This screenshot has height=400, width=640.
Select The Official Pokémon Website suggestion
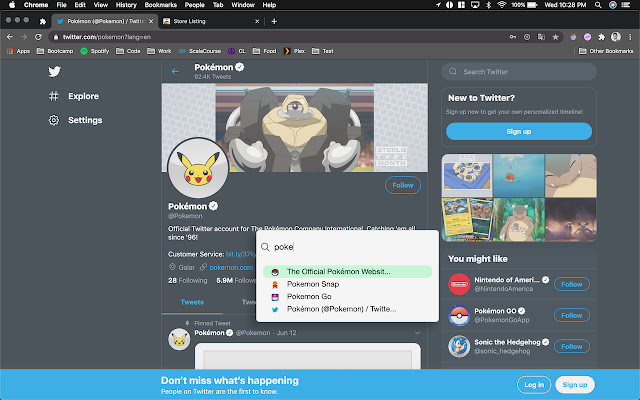347,271
